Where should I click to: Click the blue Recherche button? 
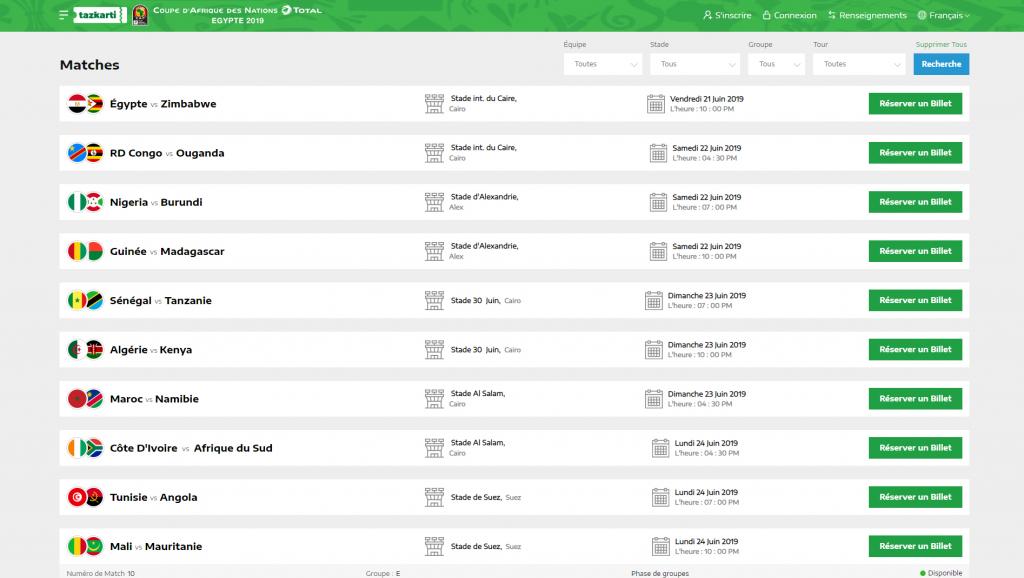point(941,64)
